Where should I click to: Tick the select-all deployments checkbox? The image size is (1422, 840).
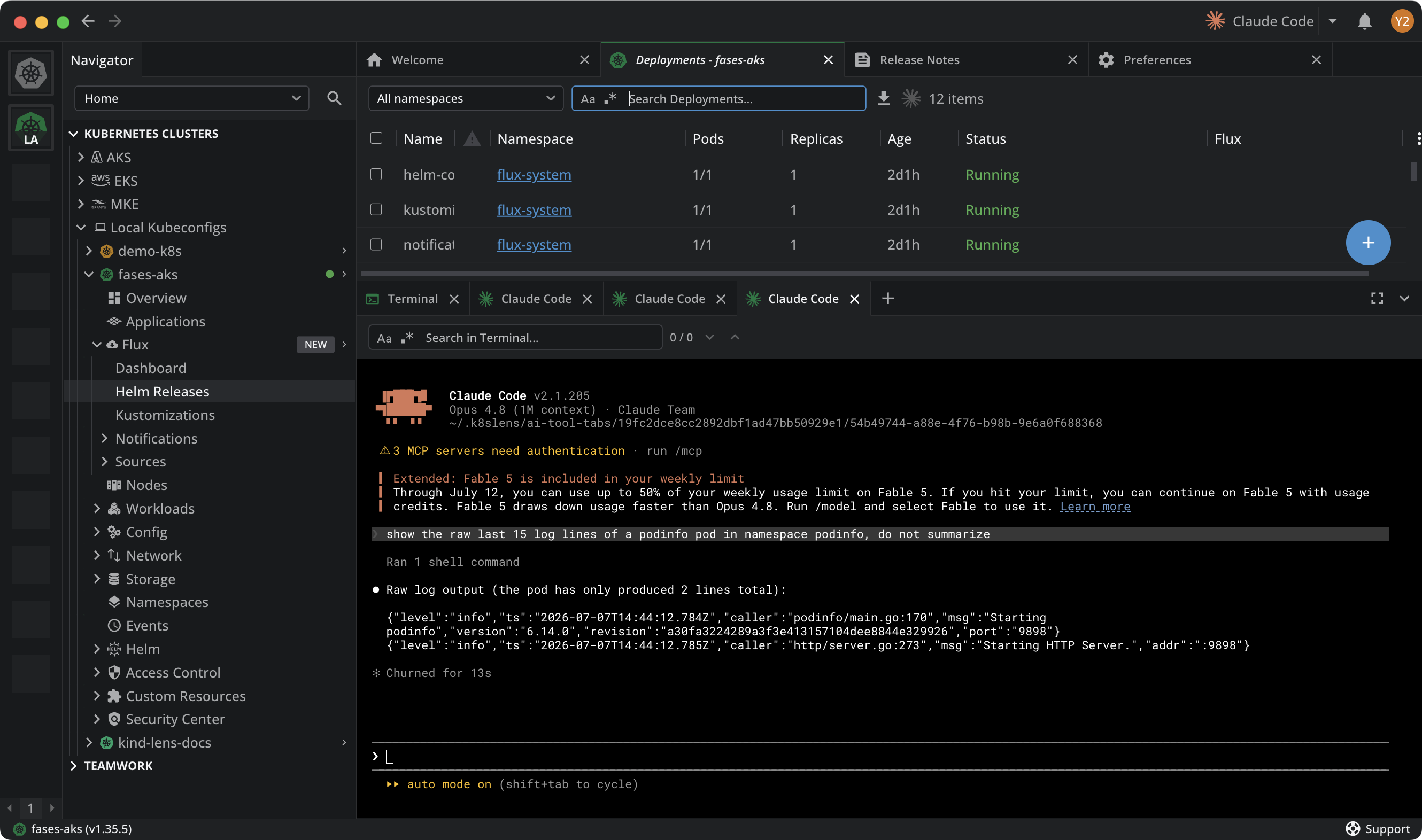[x=376, y=138]
